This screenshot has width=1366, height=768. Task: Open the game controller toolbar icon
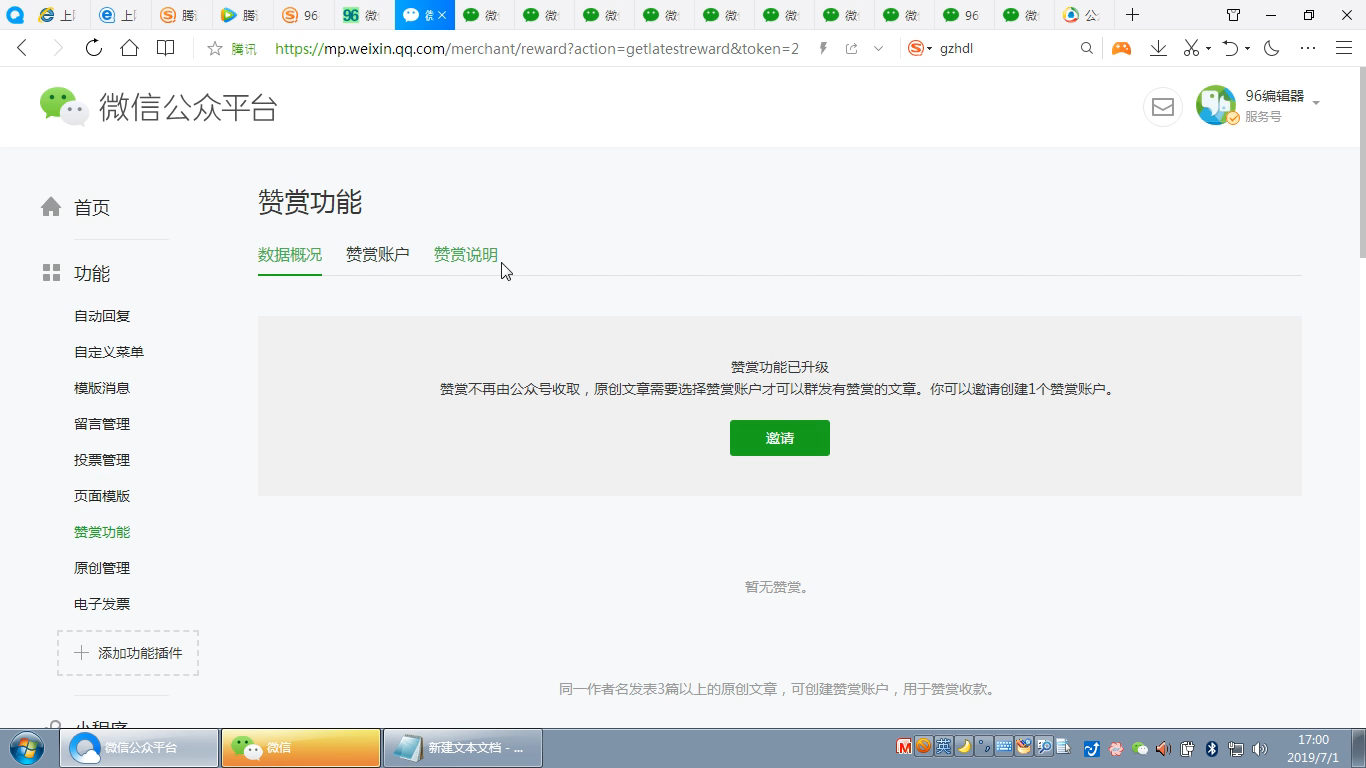point(1121,48)
